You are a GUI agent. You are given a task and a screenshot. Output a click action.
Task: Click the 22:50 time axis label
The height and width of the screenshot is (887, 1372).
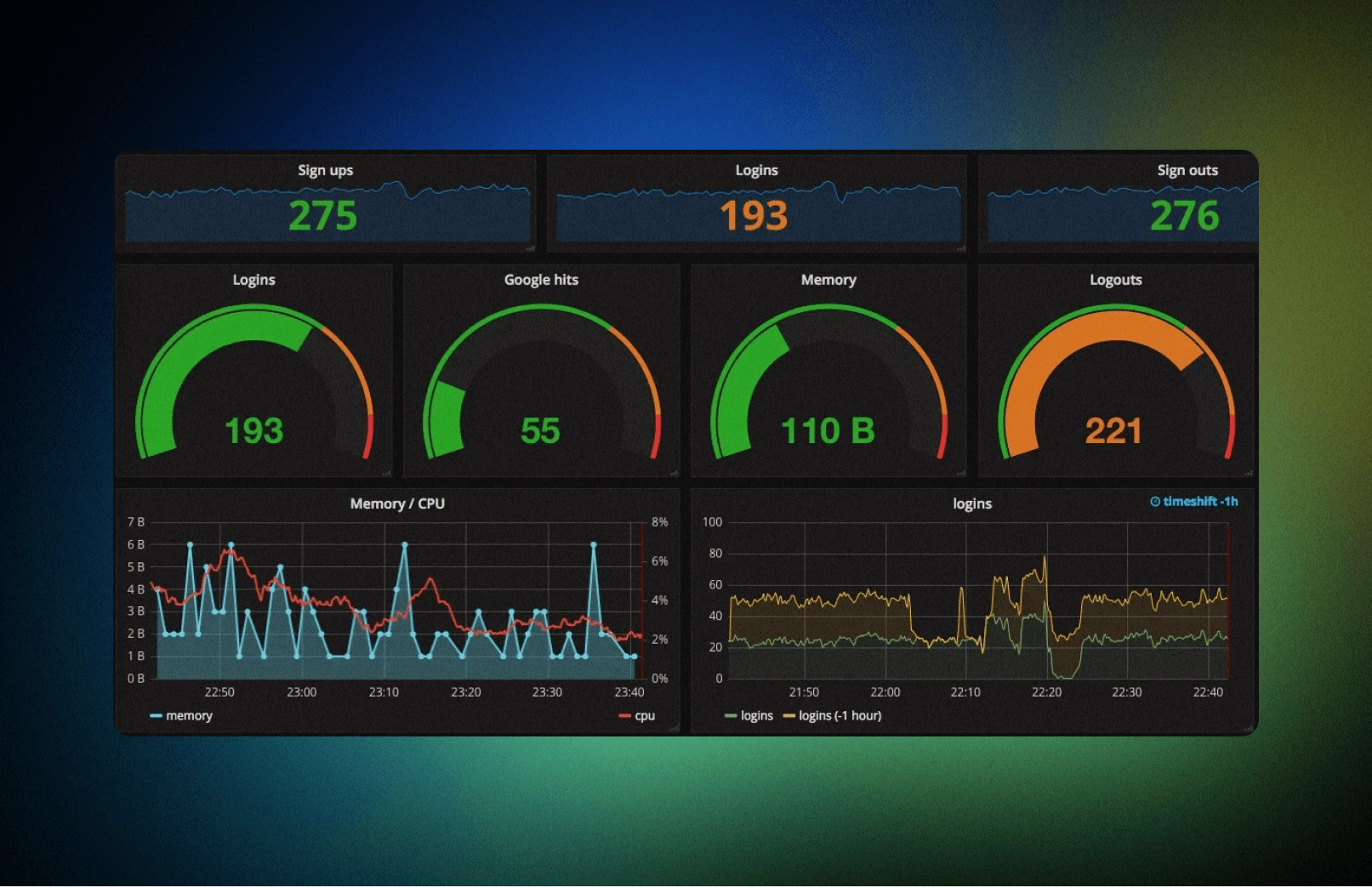(x=219, y=692)
